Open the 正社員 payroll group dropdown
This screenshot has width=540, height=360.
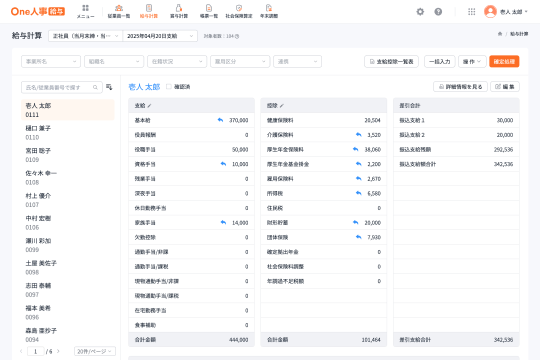85,36
